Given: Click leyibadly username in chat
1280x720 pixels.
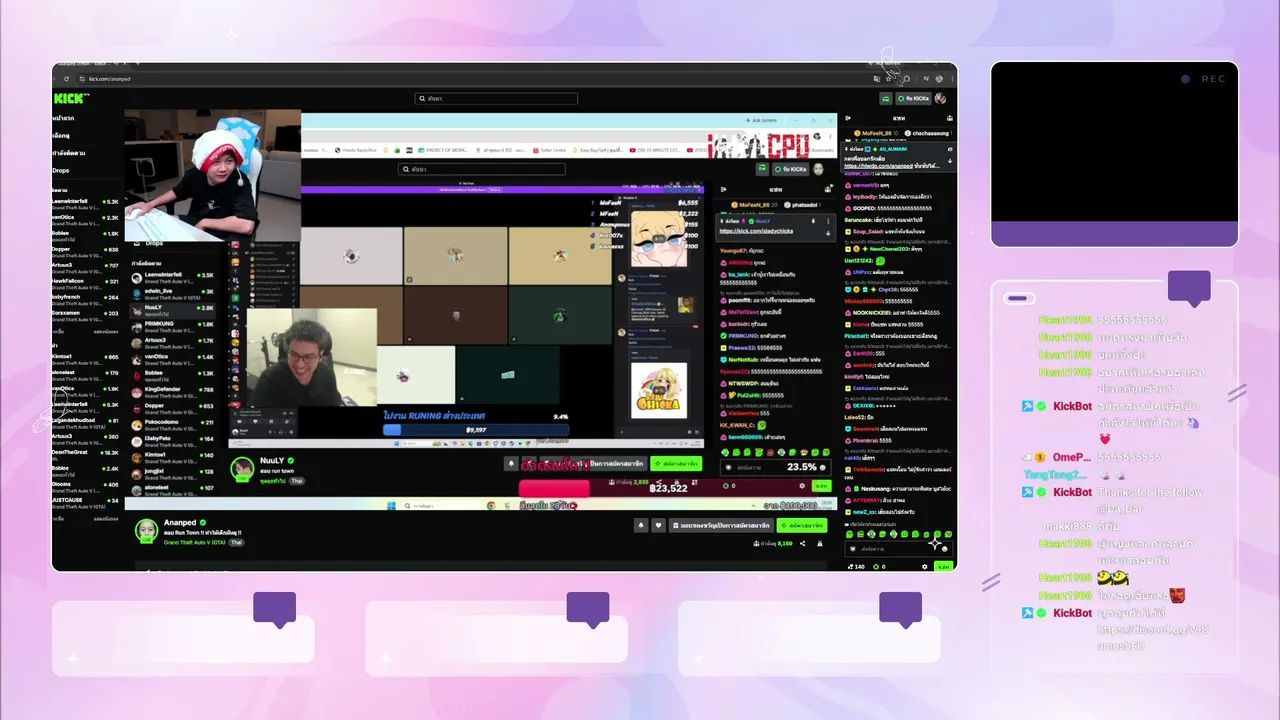Looking at the screenshot, I should (866, 197).
